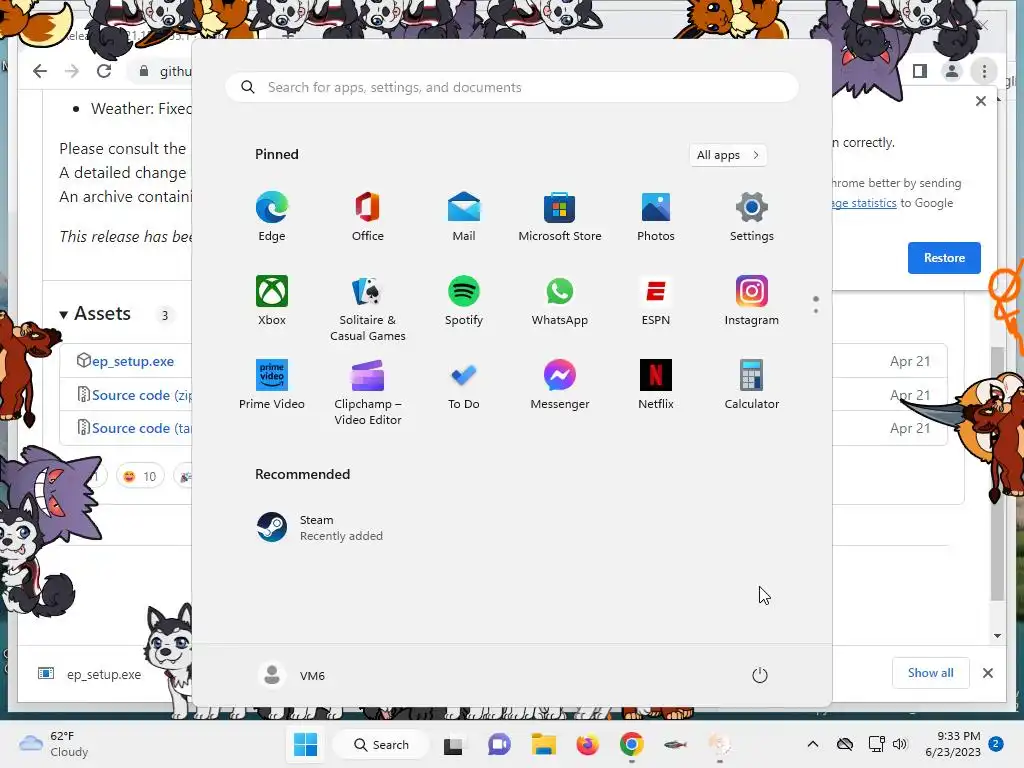Launch Prime Video
This screenshot has height=768, width=1024.
point(272,385)
